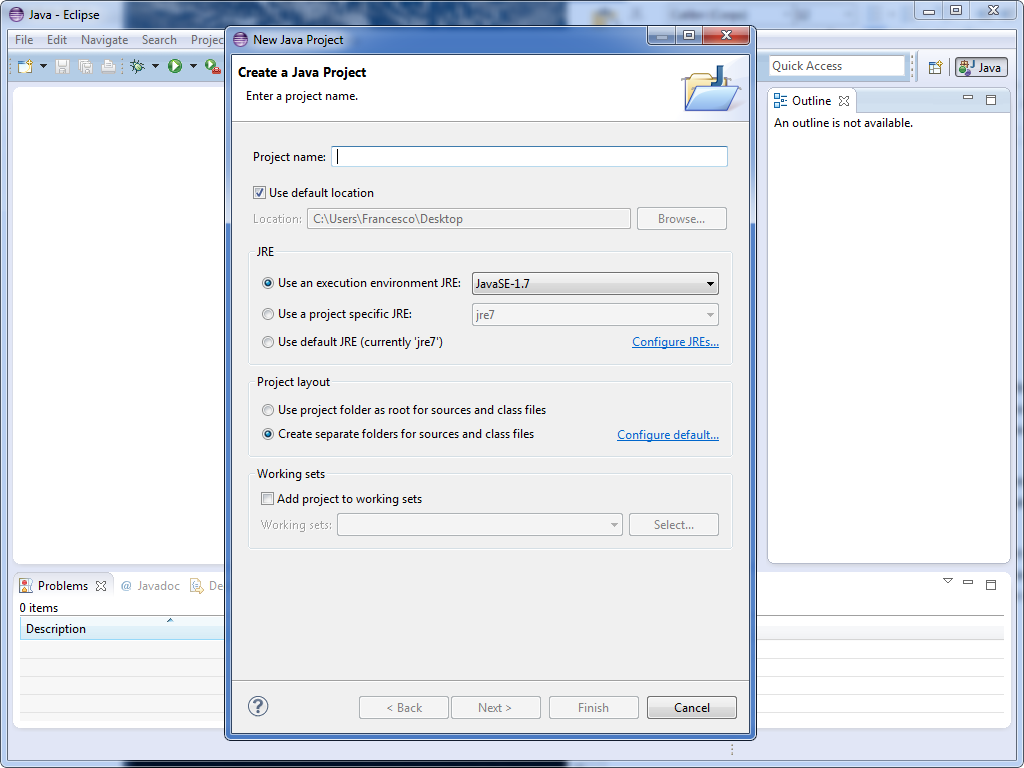This screenshot has width=1024, height=768.
Task: Click the Quick Access search box
Action: click(x=837, y=66)
